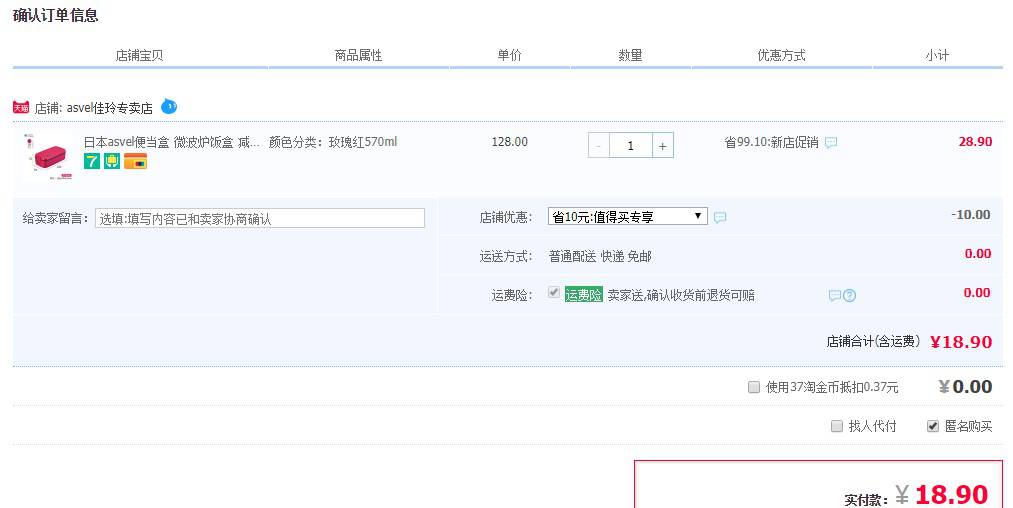Open the 新店促销 discount comment bubble icon
Screen dimensions: 1013x508
coord(831,142)
